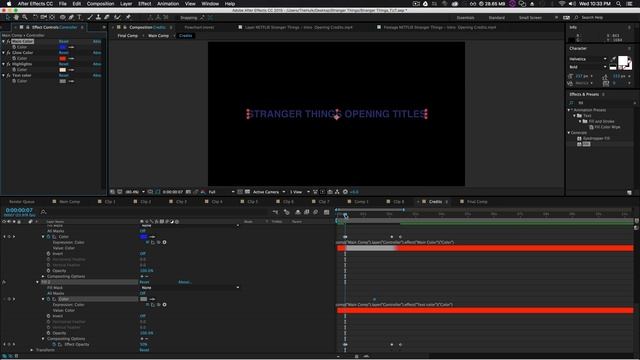Select Standard workspace button
The image size is (640, 360).
497,18
